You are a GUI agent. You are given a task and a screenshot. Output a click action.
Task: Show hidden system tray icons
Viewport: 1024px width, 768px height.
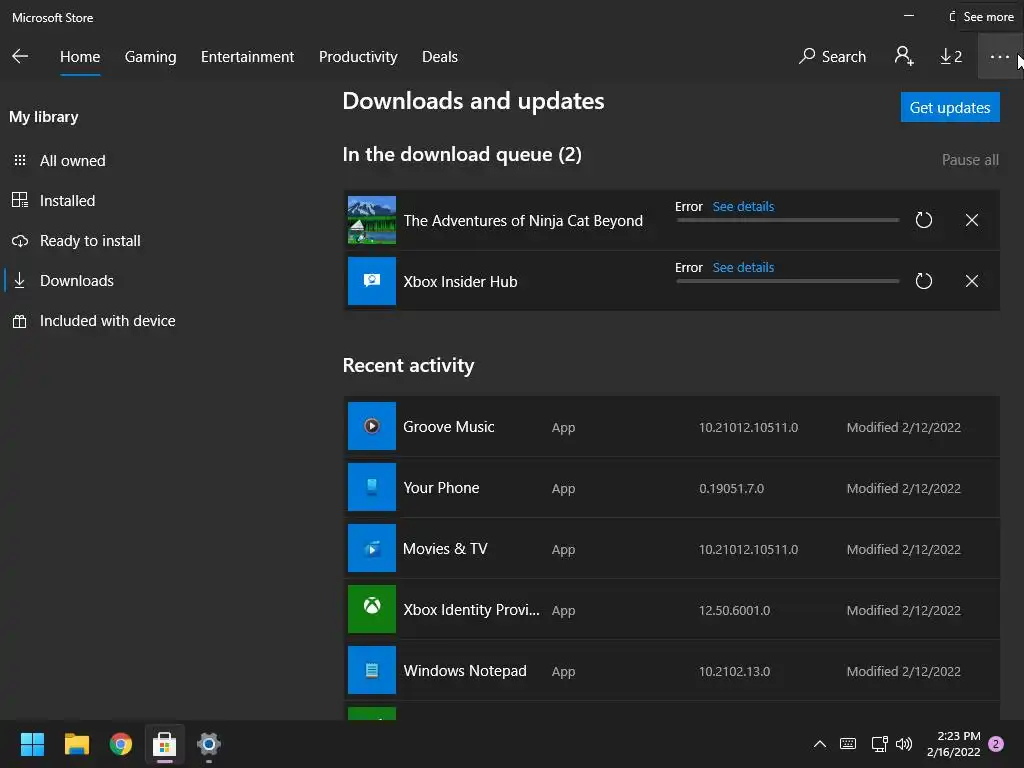(x=820, y=744)
